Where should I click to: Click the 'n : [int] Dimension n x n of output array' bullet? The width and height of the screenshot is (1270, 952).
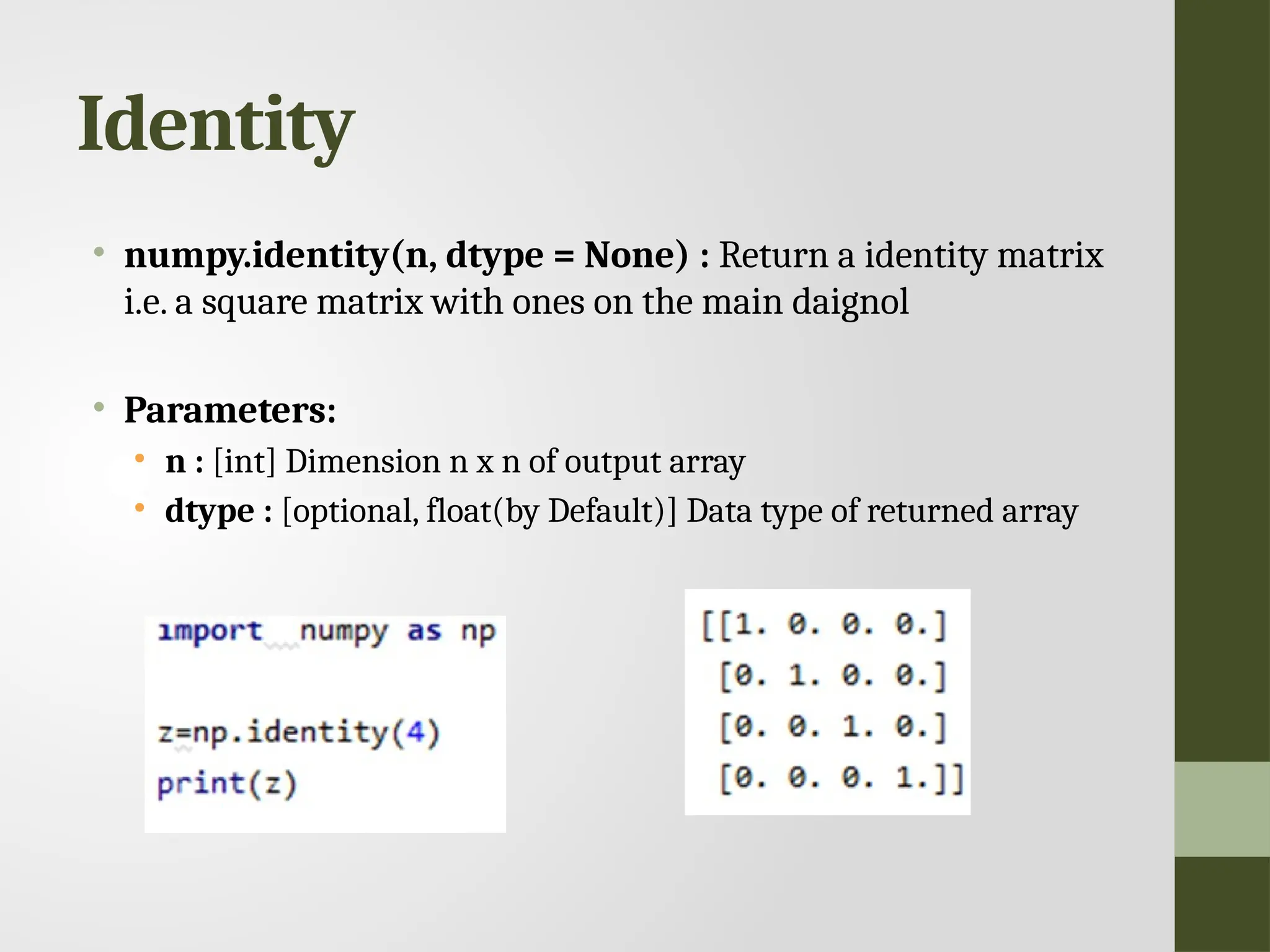(455, 462)
